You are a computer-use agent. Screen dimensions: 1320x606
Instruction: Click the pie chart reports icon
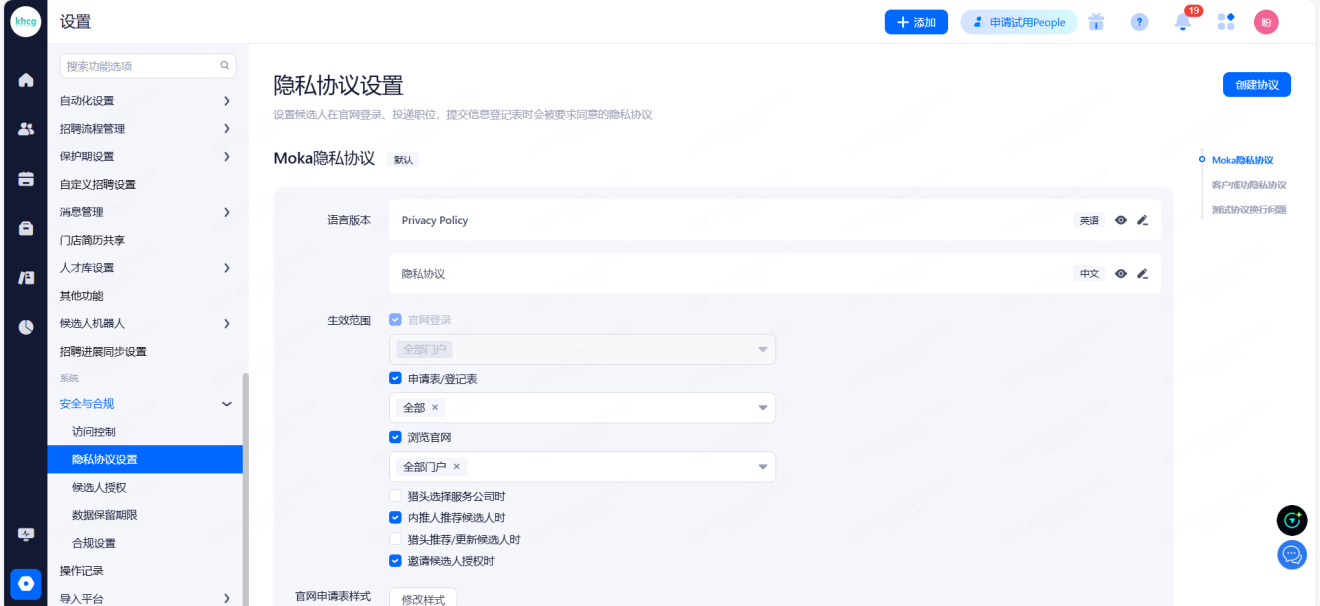[26, 326]
